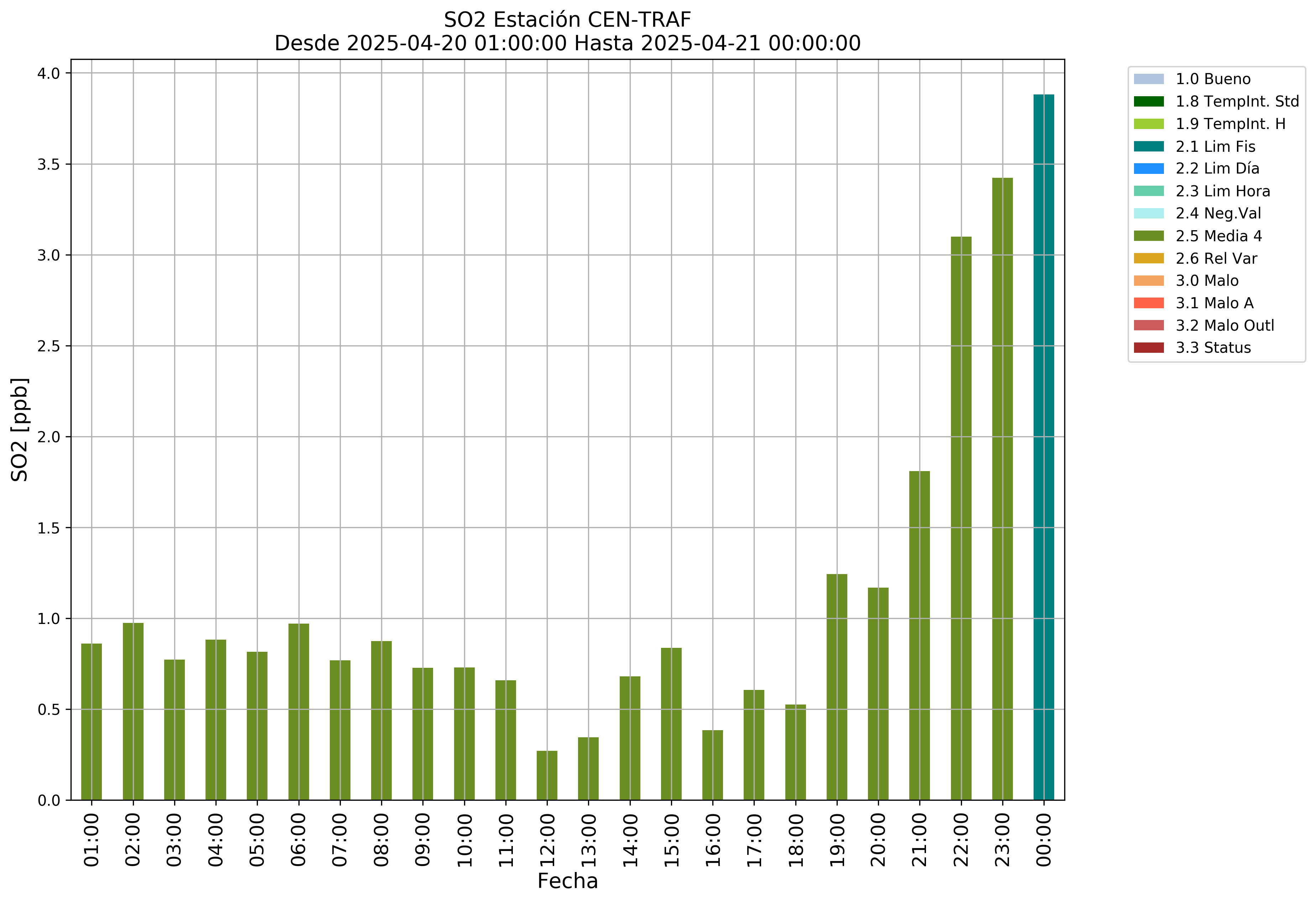The image size is (1316, 903).
Task: Click the bar at 21:00
Action: [x=920, y=636]
